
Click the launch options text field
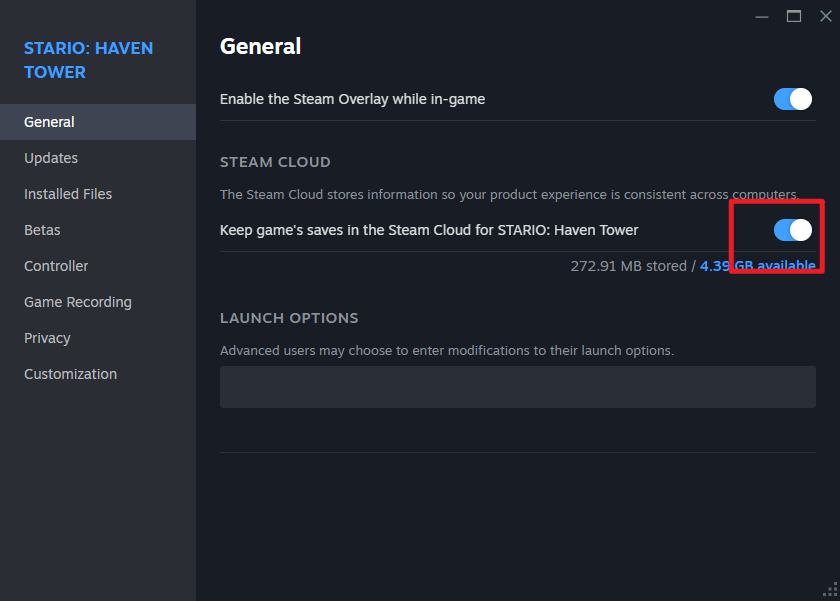[517, 386]
